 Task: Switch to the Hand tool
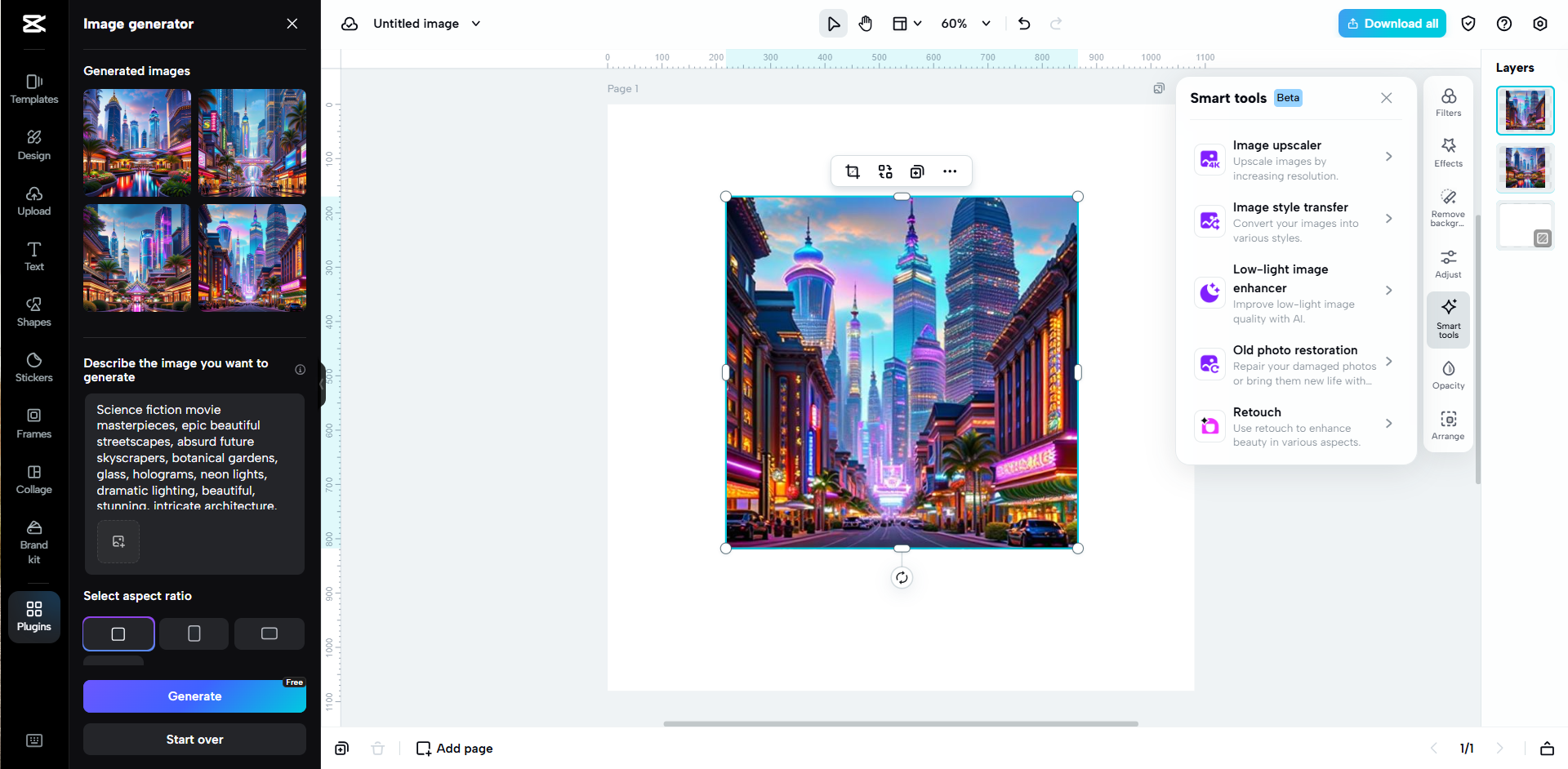coord(866,23)
